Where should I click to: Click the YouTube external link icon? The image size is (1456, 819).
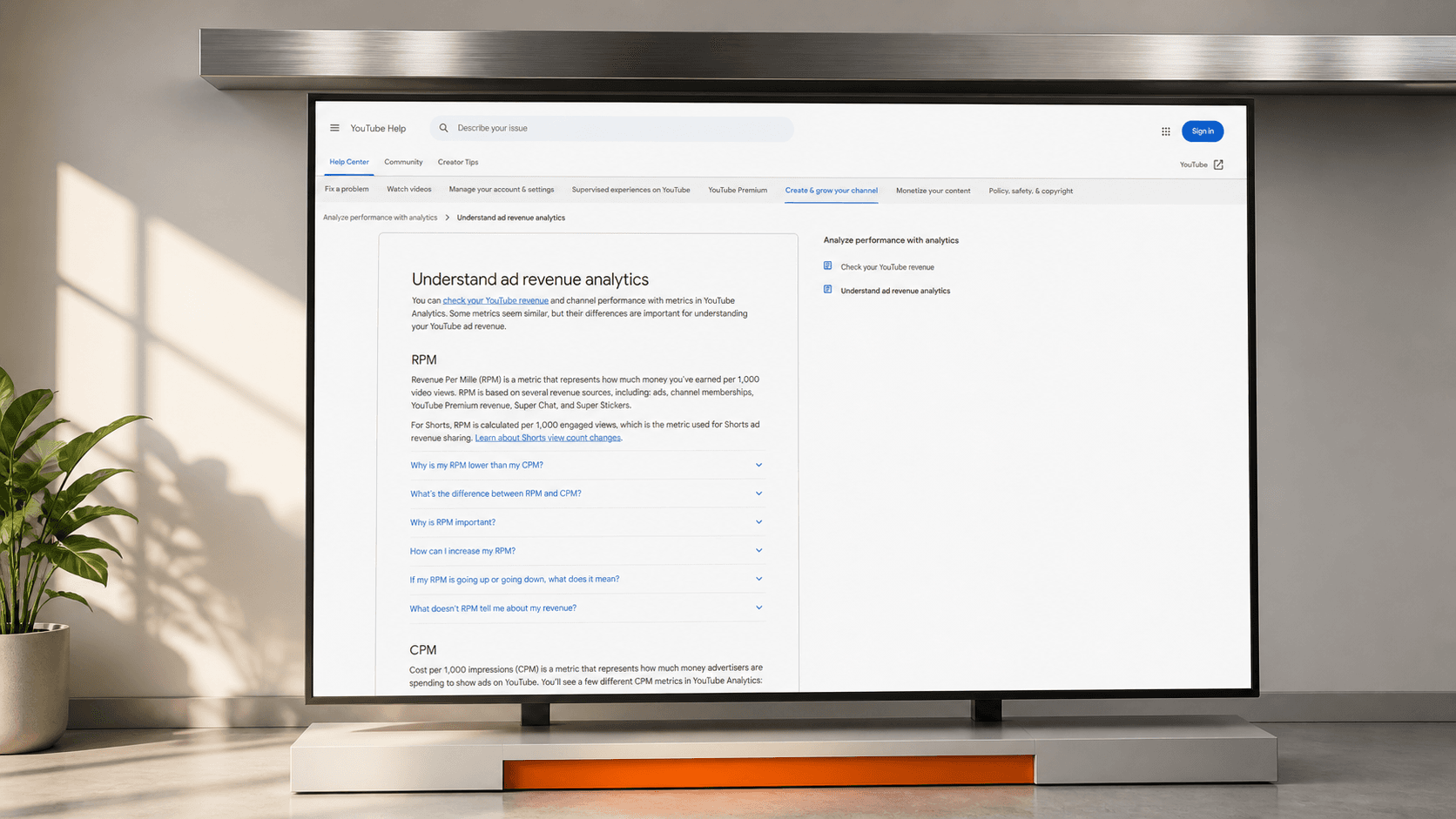pos(1218,164)
